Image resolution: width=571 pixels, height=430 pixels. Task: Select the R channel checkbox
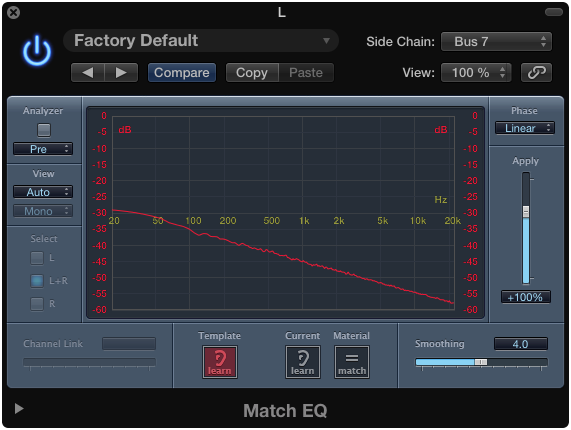coord(37,304)
